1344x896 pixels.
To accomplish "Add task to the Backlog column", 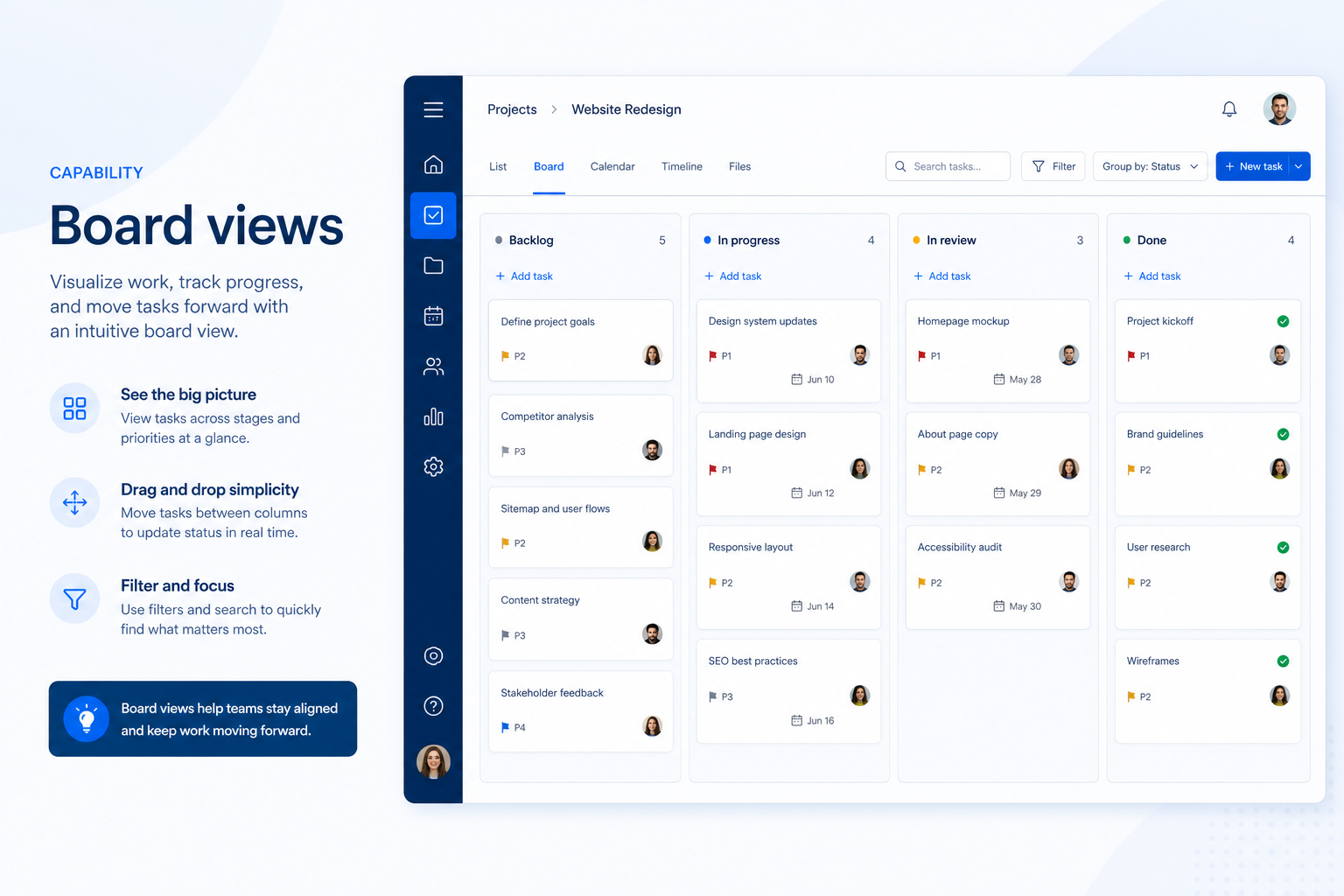I will (524, 276).
